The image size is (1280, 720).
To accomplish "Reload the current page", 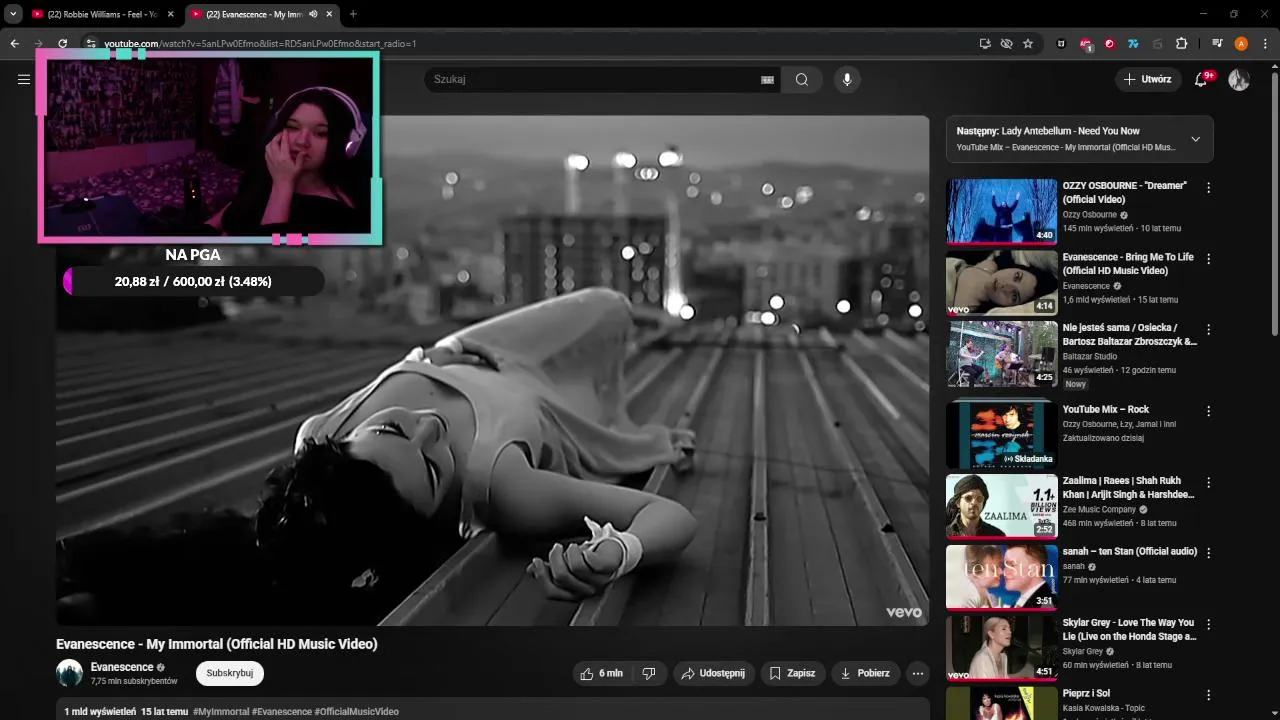I will tap(62, 44).
